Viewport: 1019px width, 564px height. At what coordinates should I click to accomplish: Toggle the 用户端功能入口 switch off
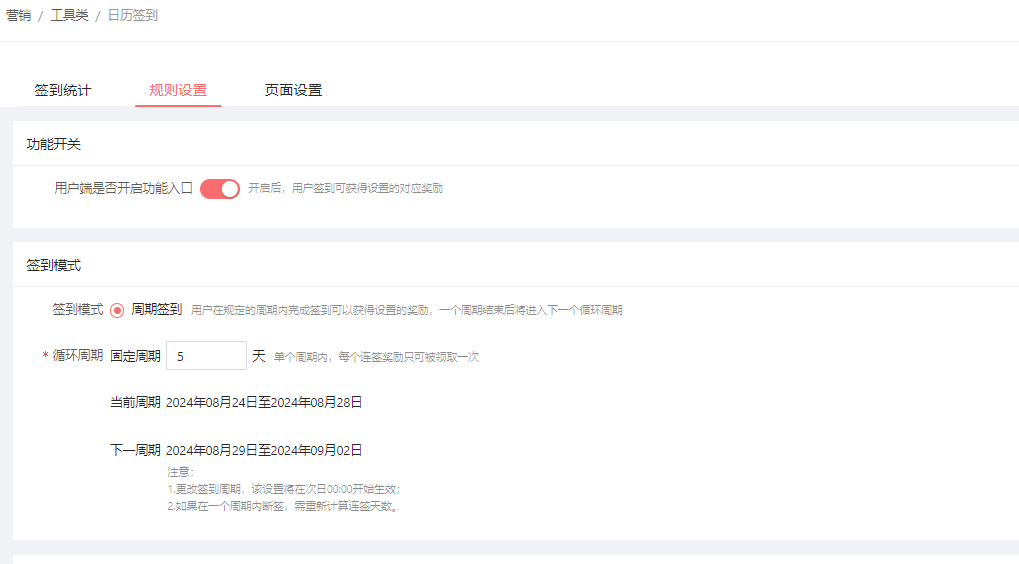pyautogui.click(x=220, y=188)
